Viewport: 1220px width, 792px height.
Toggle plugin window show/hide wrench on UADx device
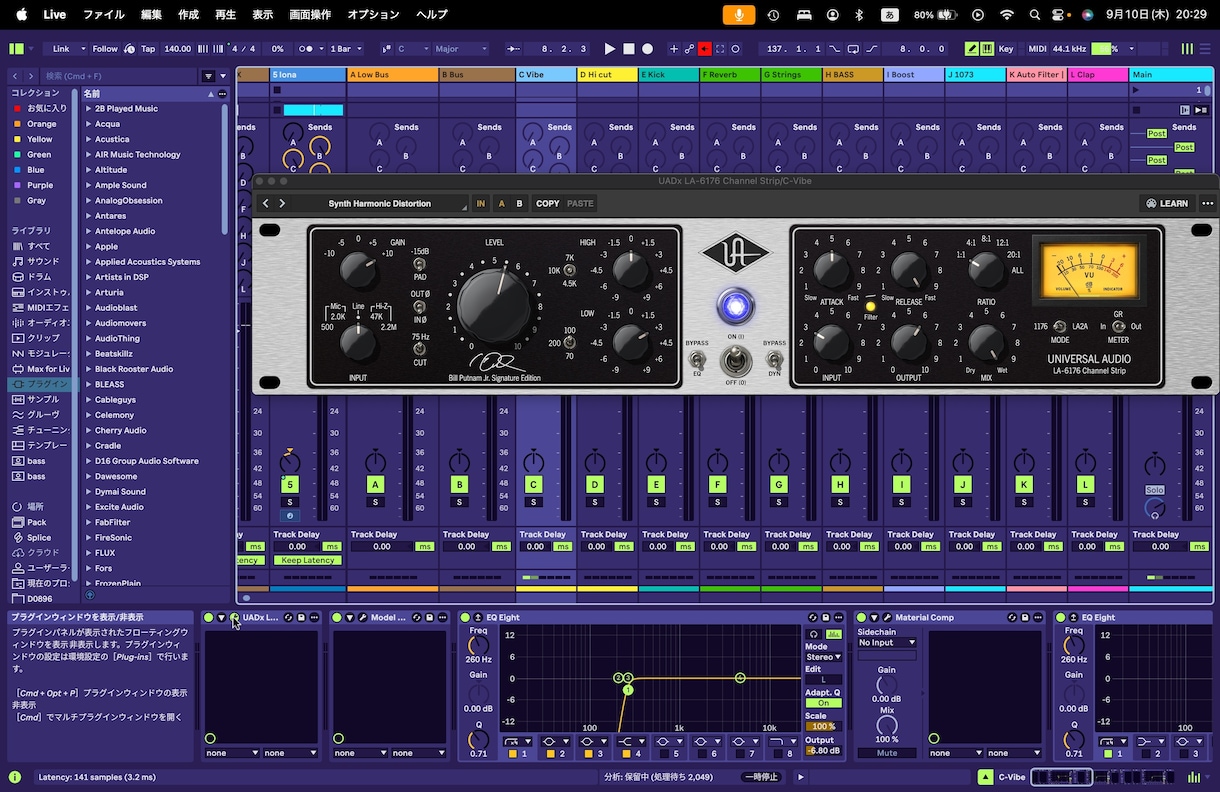pos(234,617)
